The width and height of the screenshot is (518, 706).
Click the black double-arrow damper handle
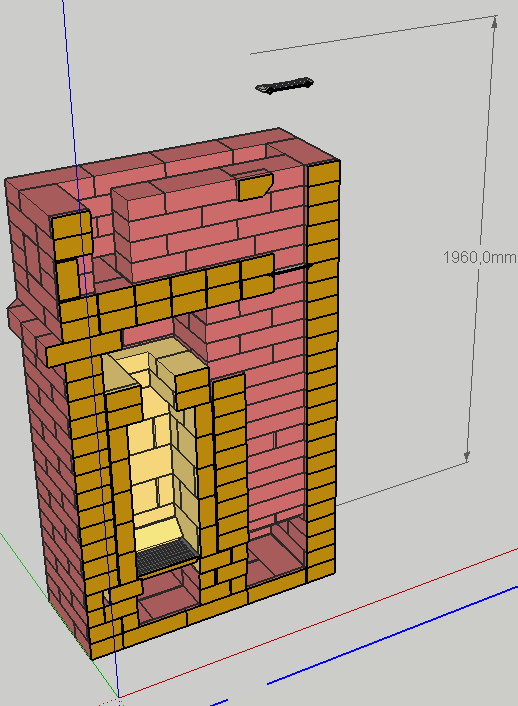pyautogui.click(x=291, y=270)
